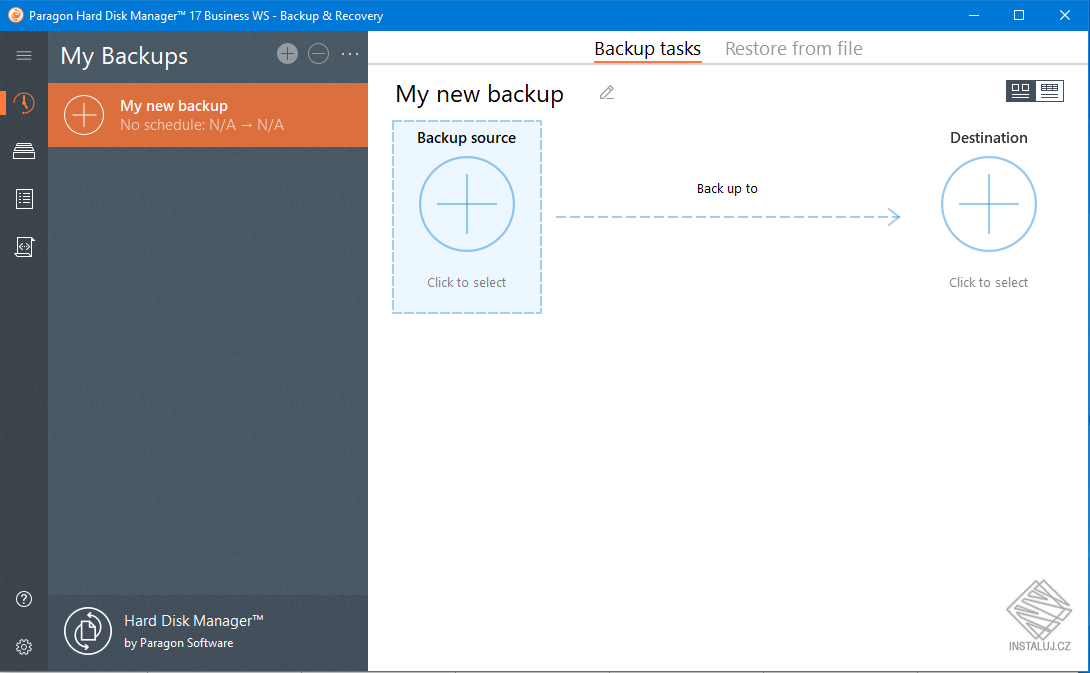
Task: Open the task list sidebar icon
Action: point(24,199)
